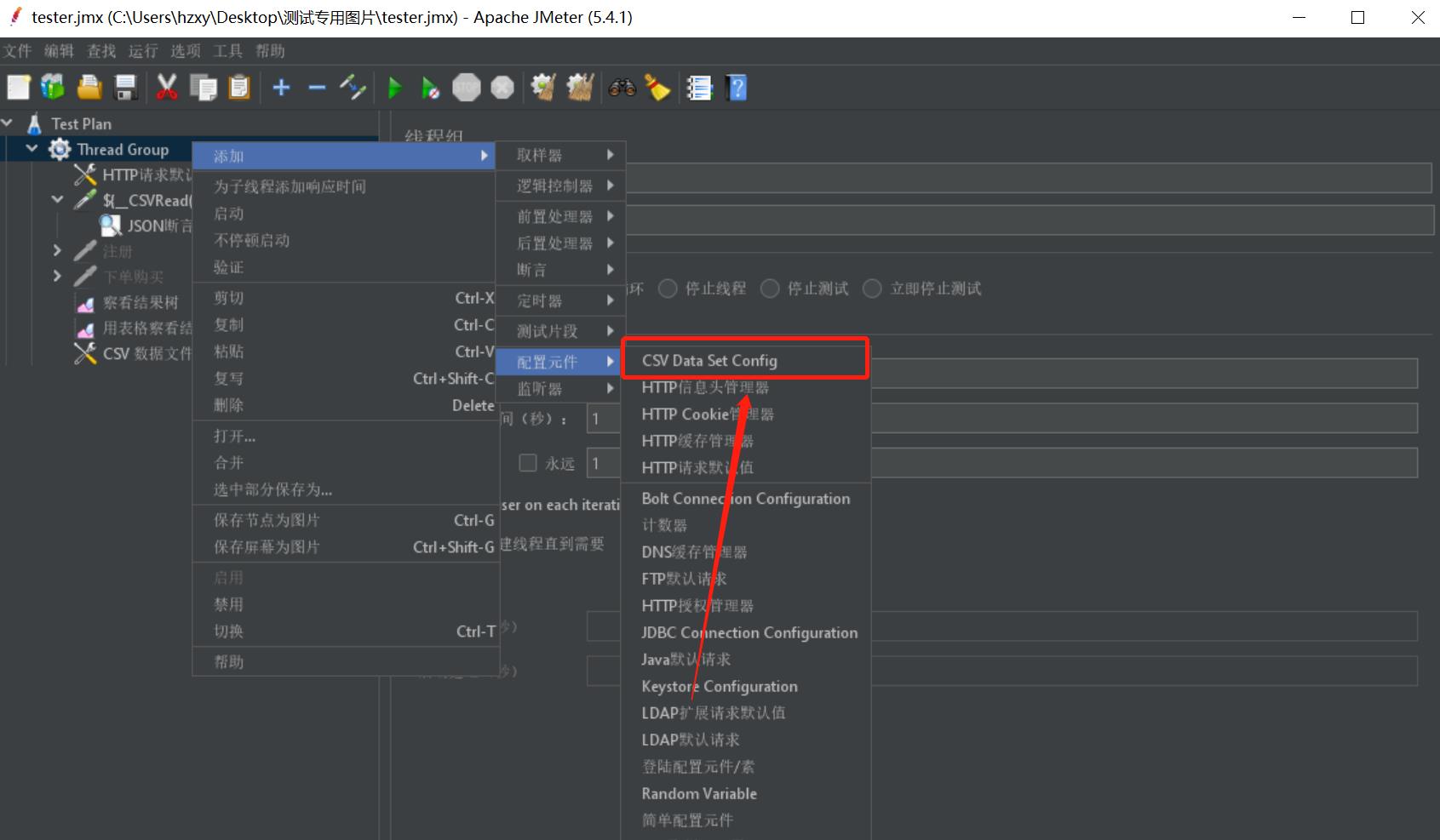This screenshot has width=1440, height=840.
Task: Open the 取样器 submenu
Action: 562,155
